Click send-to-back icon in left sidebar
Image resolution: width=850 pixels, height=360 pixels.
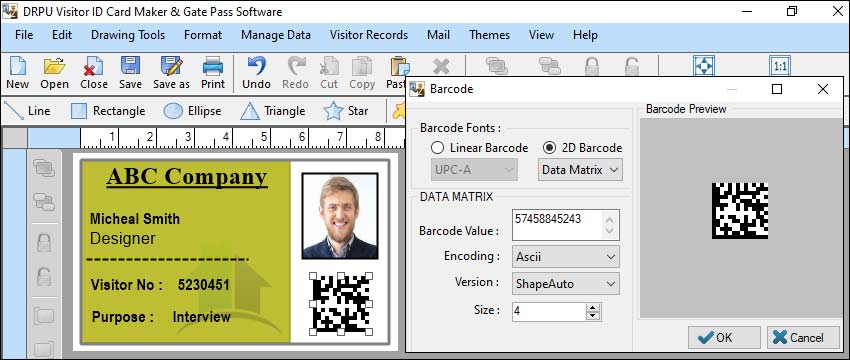[44, 202]
